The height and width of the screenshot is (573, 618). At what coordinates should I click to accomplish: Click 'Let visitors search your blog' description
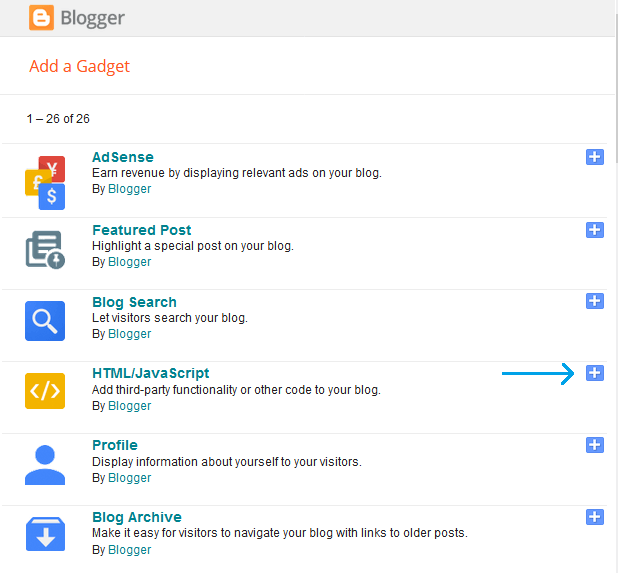[x=170, y=318]
